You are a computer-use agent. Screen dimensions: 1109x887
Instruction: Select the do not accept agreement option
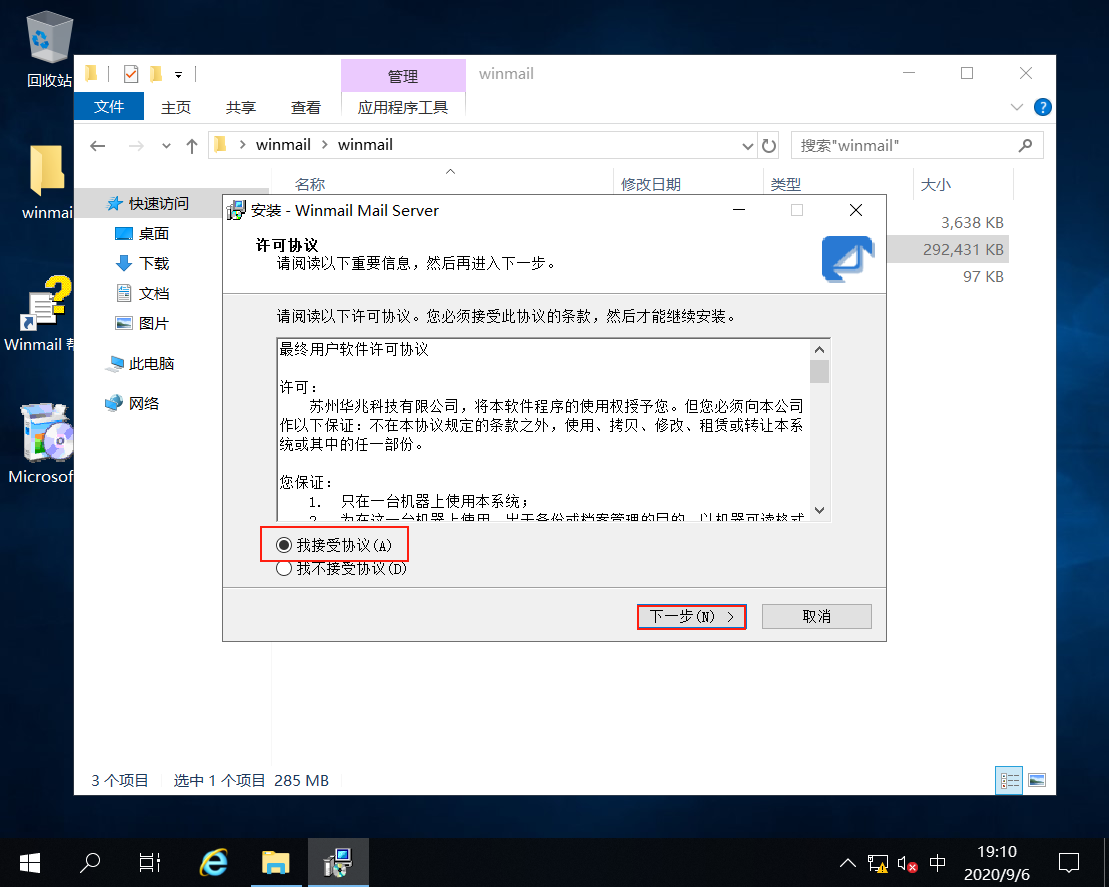pyautogui.click(x=284, y=568)
